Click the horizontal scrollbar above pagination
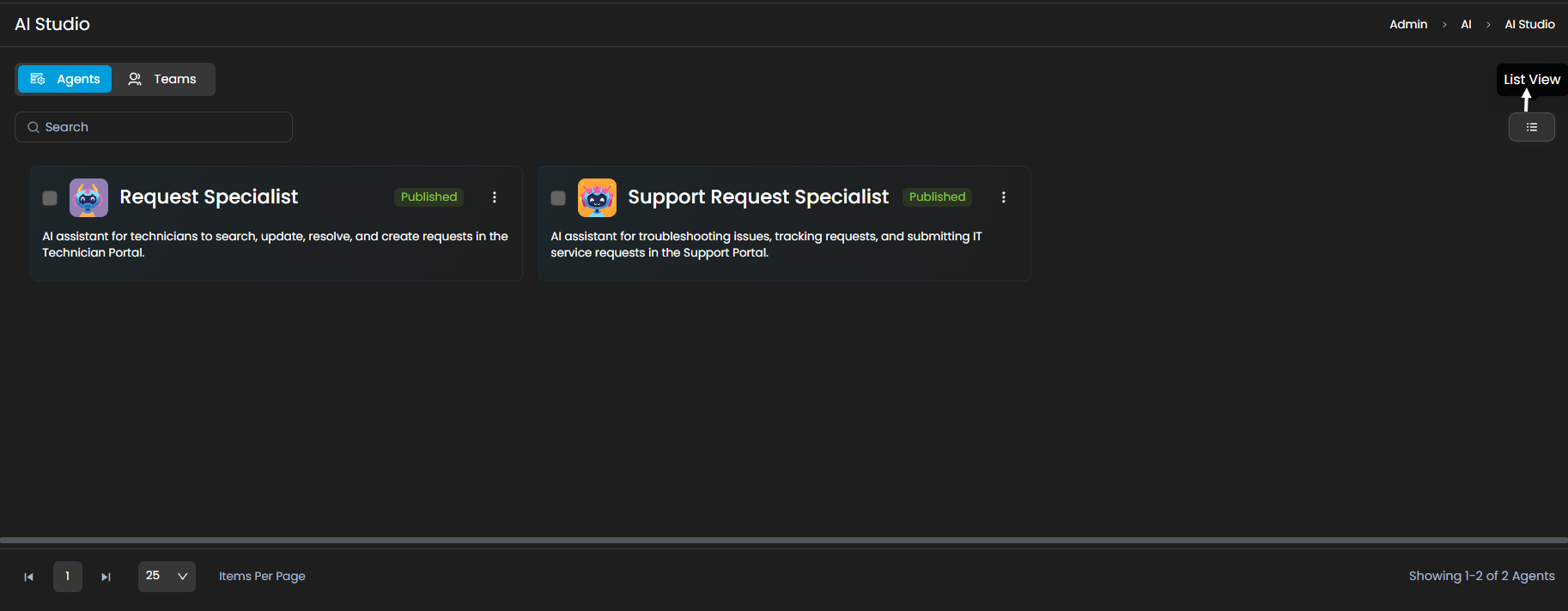 pyautogui.click(x=783, y=541)
